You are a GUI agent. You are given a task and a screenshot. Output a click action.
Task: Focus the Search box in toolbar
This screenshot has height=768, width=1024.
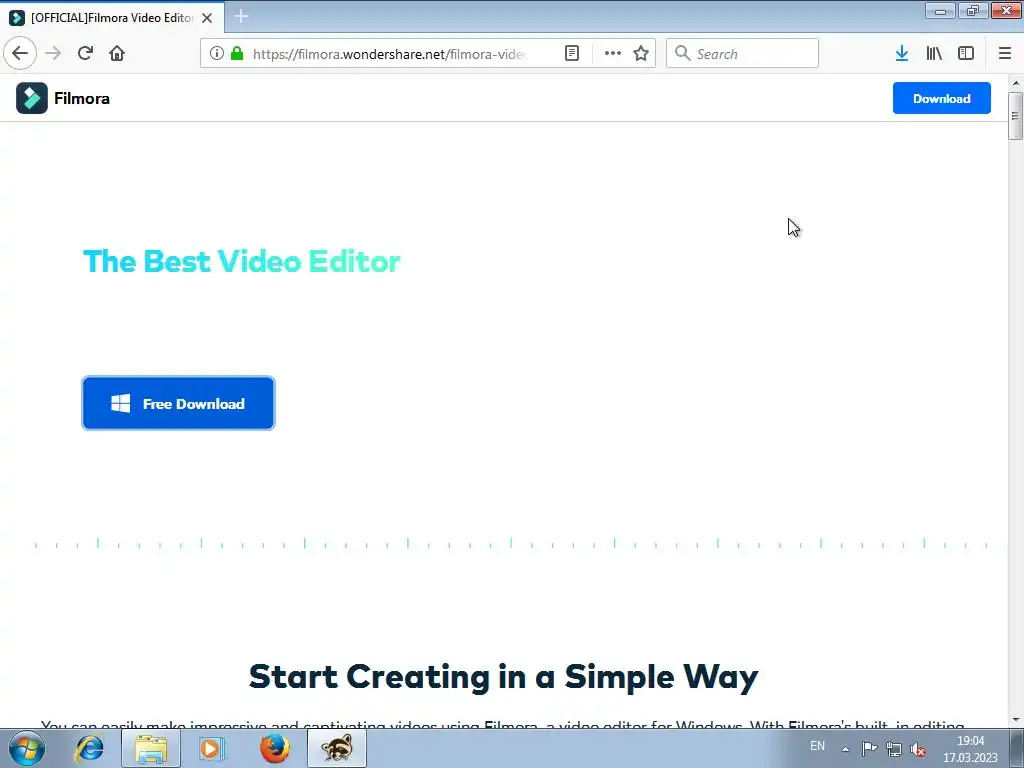pos(742,54)
